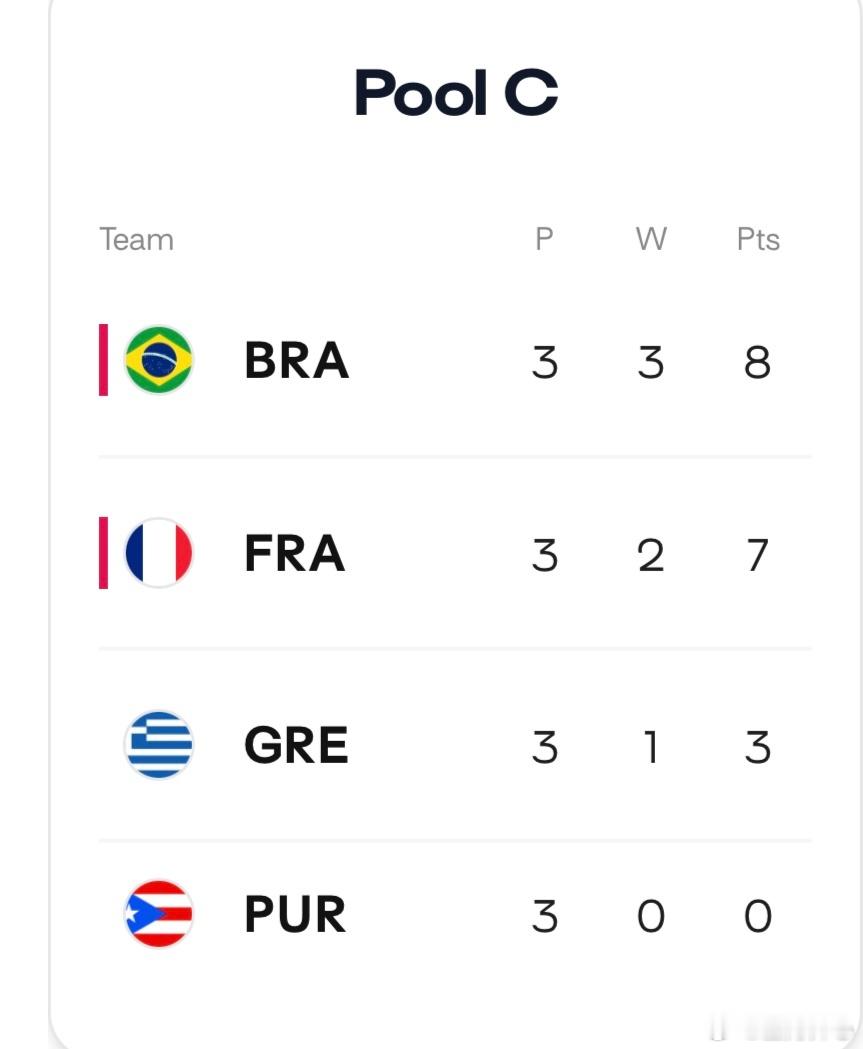Image resolution: width=863 pixels, height=1049 pixels.
Task: Click France's points value 7
Action: [x=757, y=555]
